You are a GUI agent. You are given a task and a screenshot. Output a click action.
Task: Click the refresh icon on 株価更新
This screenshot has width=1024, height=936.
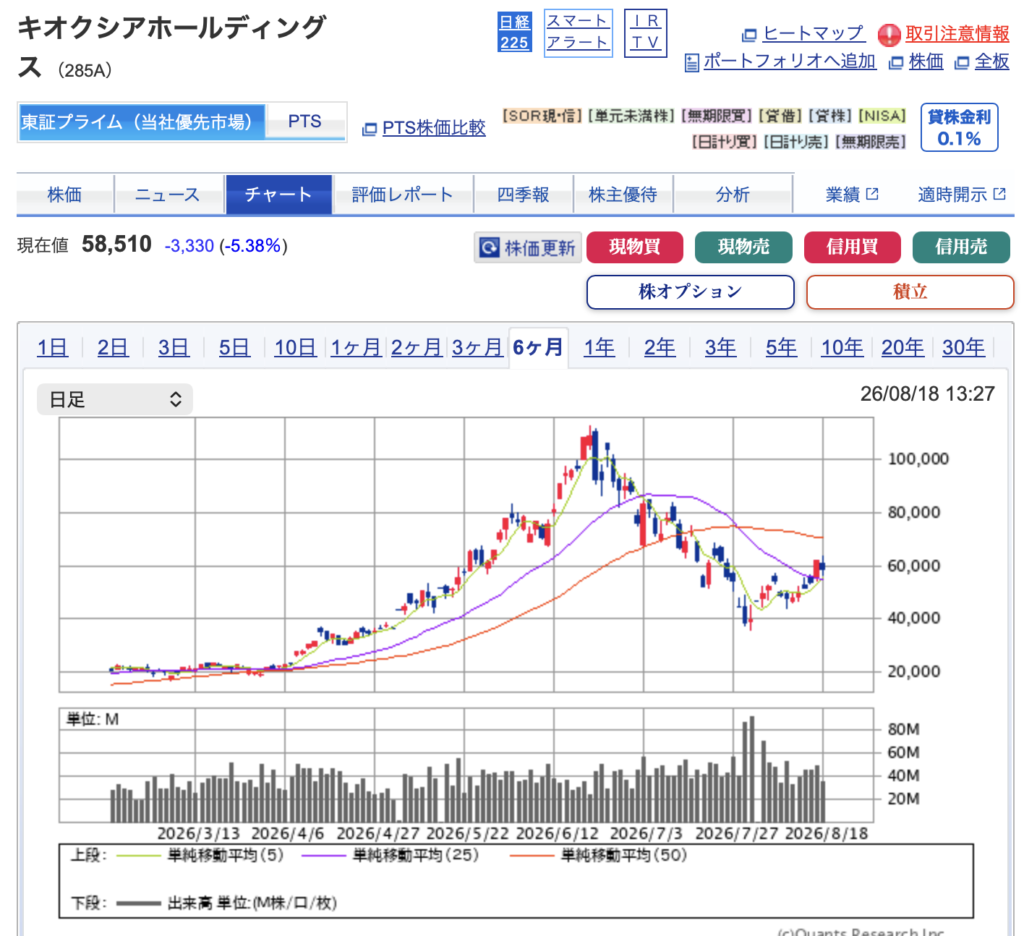click(x=489, y=248)
